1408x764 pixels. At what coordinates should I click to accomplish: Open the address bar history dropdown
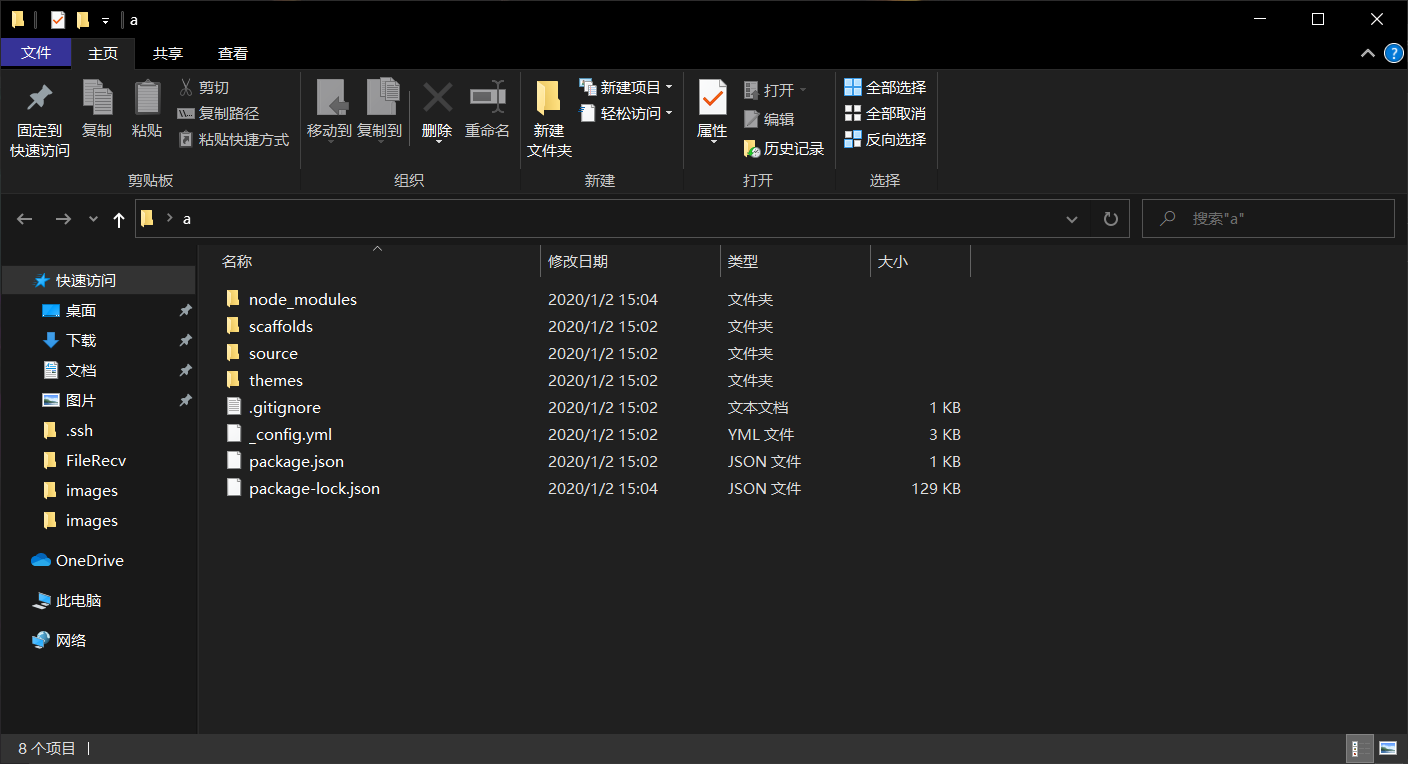1072,219
